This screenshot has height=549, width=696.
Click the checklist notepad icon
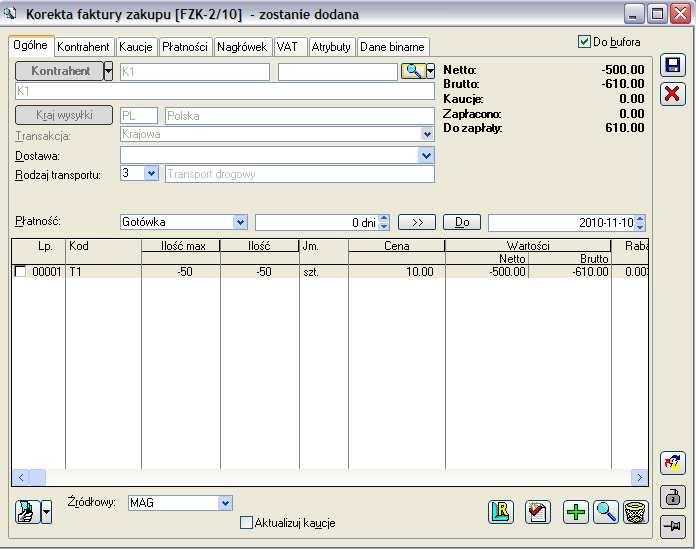coord(538,512)
